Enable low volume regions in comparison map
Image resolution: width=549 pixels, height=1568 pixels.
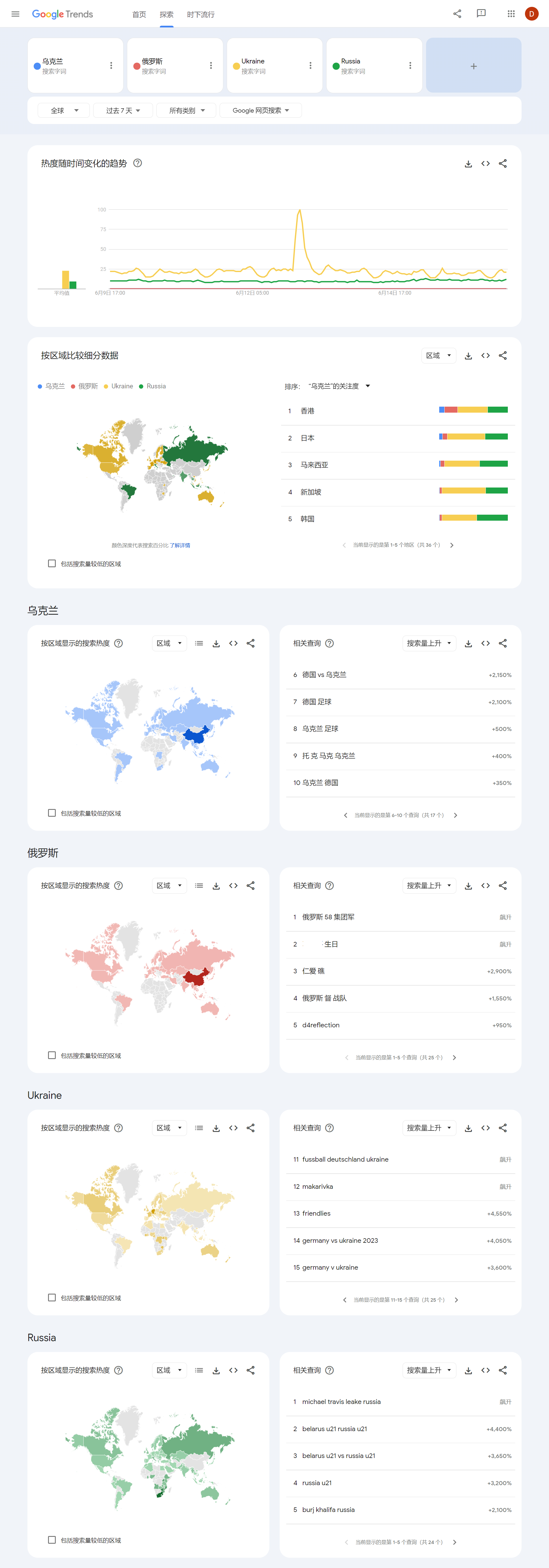tap(52, 564)
